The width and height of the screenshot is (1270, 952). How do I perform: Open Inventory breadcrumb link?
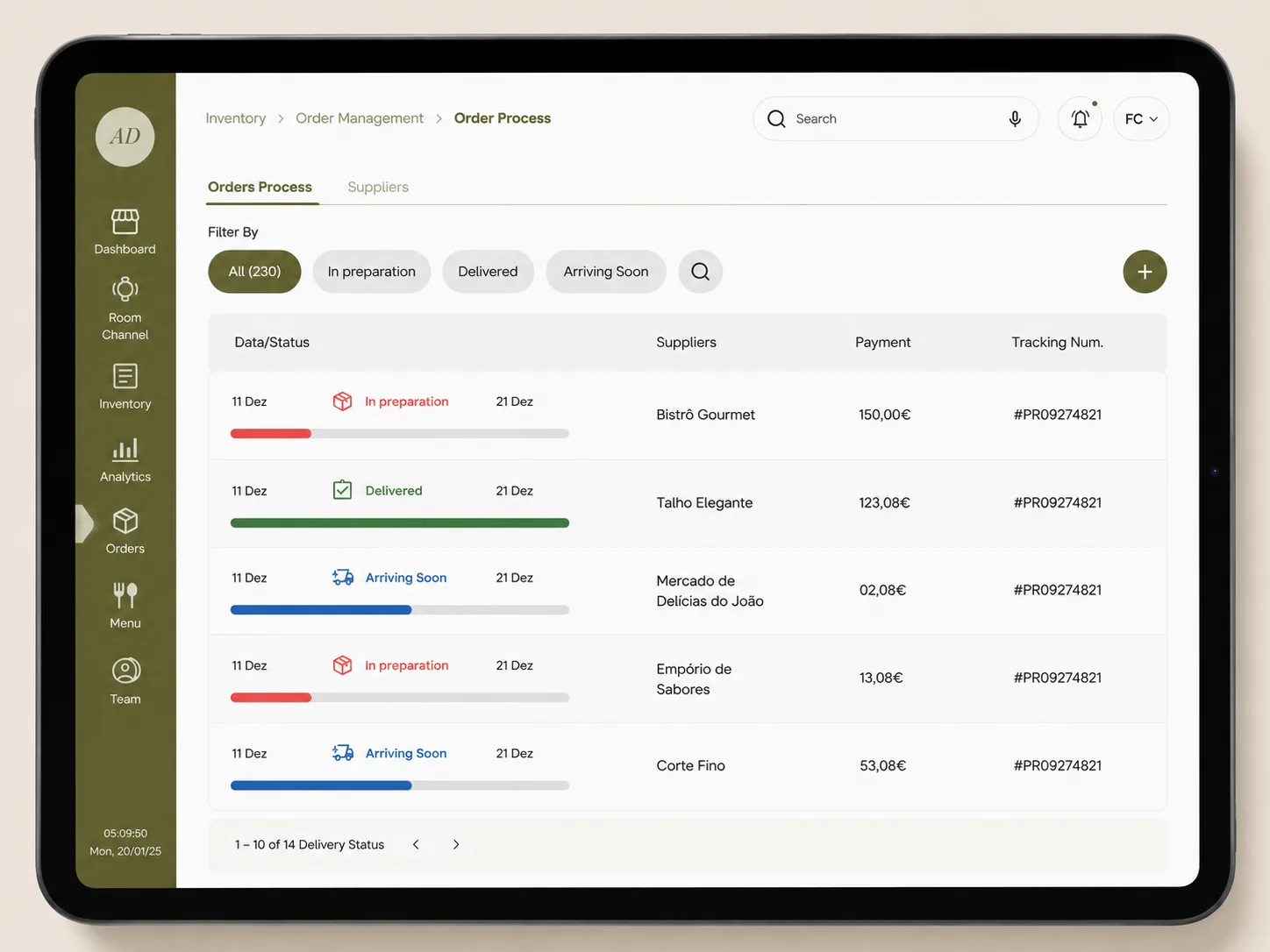pos(236,118)
